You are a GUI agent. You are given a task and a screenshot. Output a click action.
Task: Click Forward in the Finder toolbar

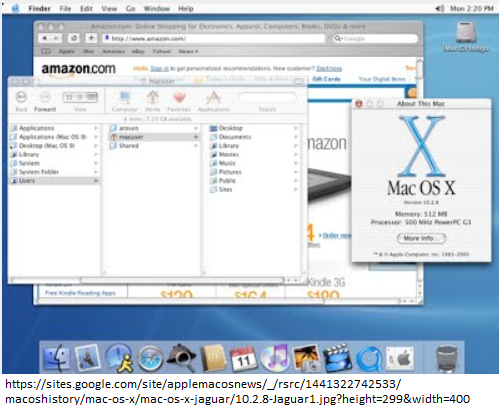coord(45,97)
